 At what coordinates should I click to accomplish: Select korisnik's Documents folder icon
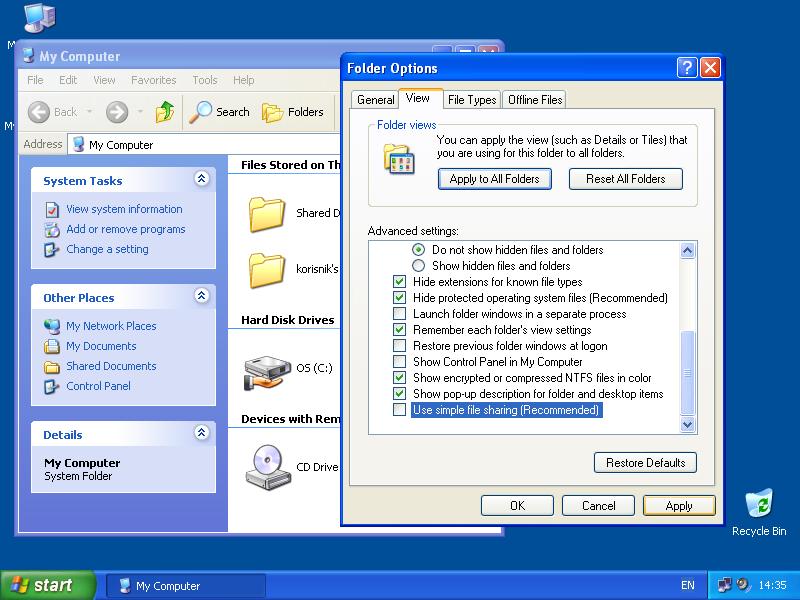point(266,269)
